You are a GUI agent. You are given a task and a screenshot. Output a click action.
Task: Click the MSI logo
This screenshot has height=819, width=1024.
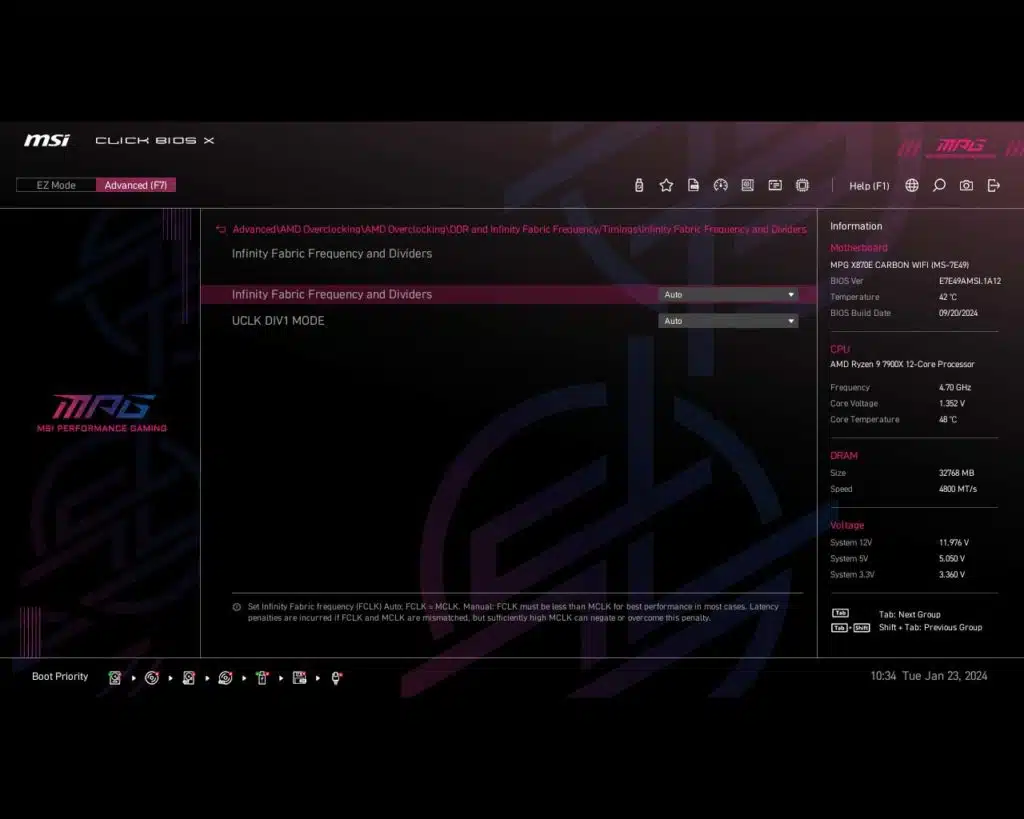[x=47, y=140]
